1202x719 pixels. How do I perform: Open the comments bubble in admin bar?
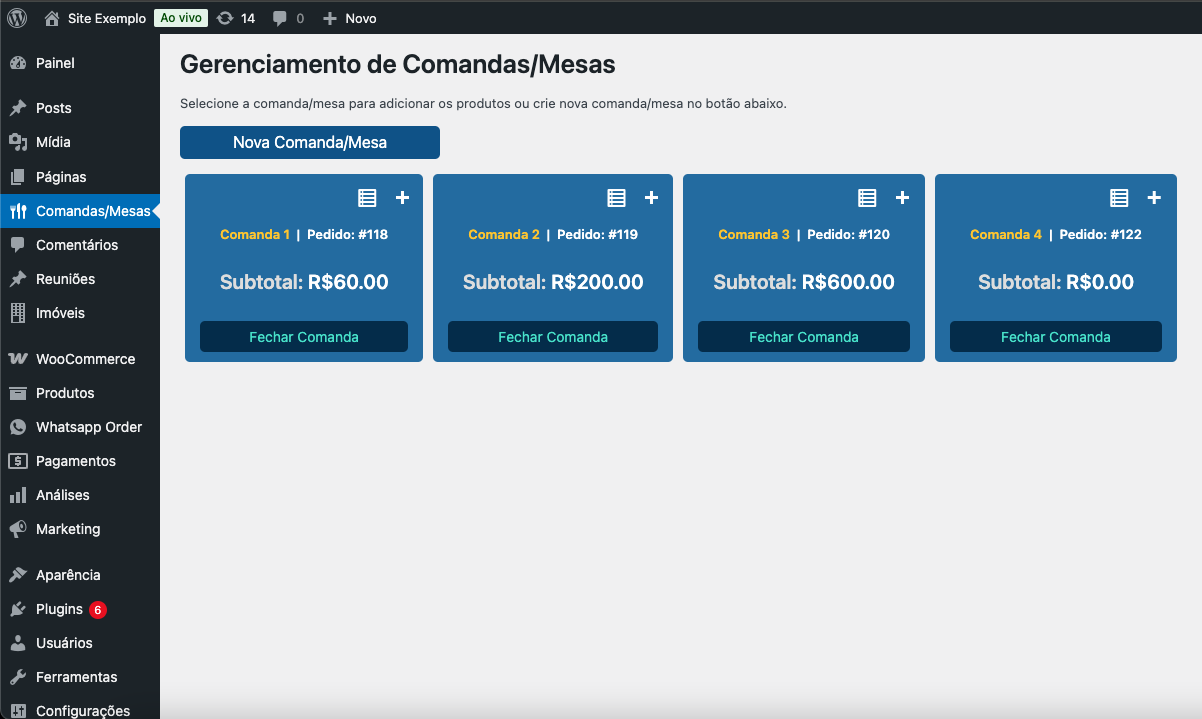click(288, 18)
